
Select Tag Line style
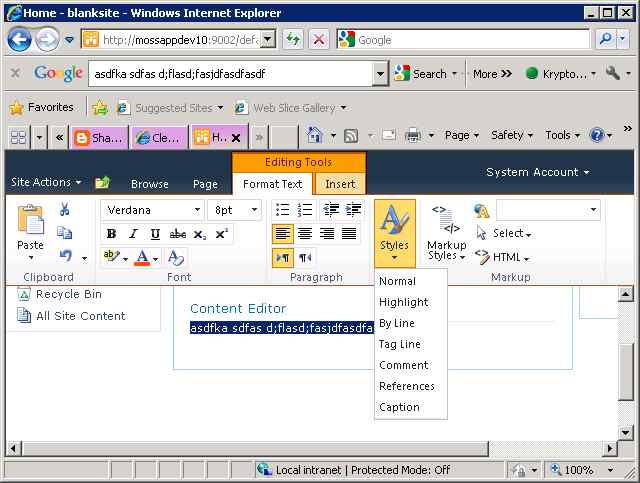coord(399,344)
